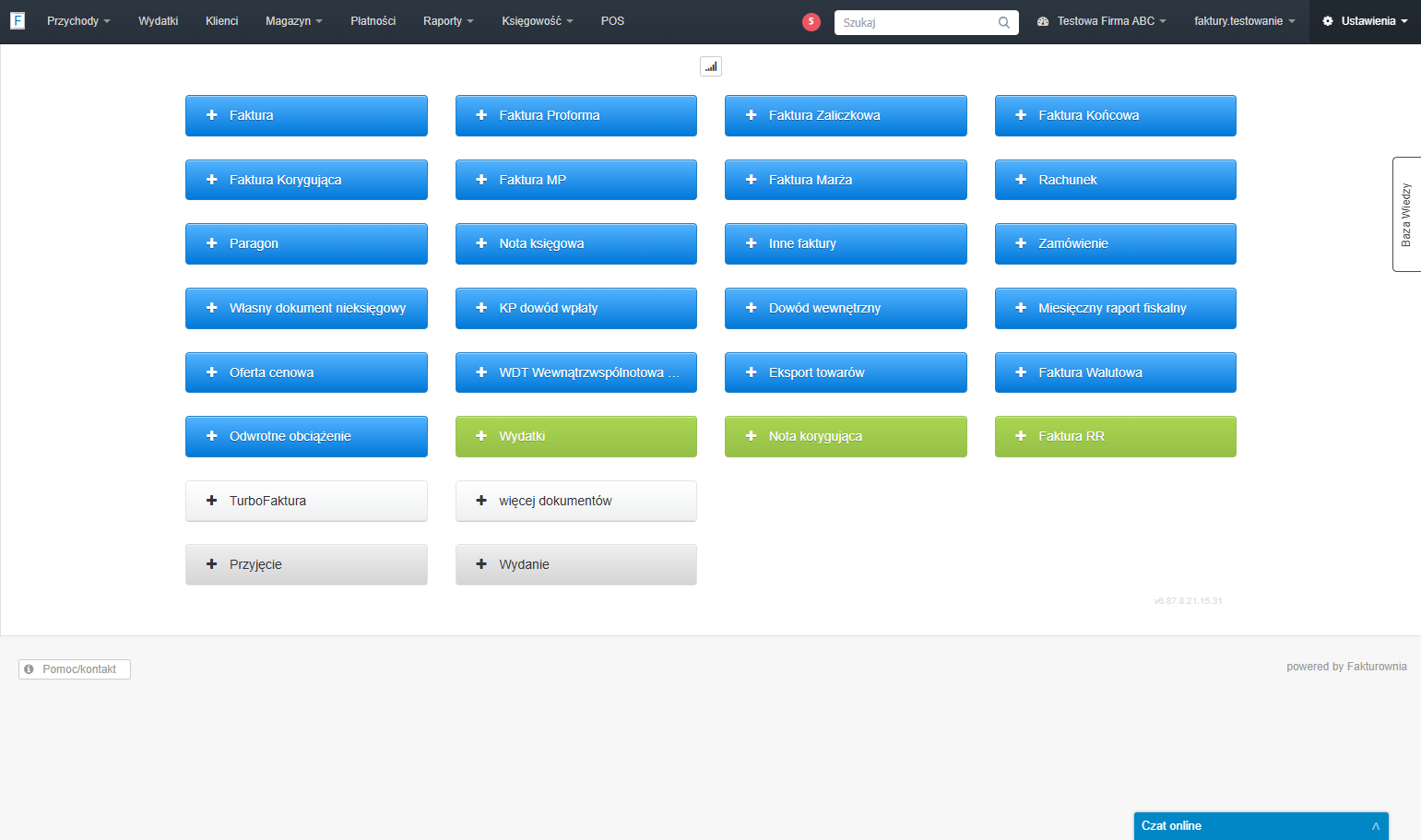Open the statistics chart icon
This screenshot has height=840, width=1421.
(x=711, y=66)
